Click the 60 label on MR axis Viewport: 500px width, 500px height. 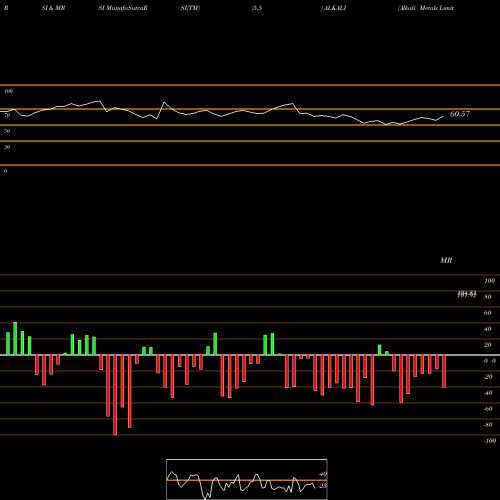click(x=488, y=313)
